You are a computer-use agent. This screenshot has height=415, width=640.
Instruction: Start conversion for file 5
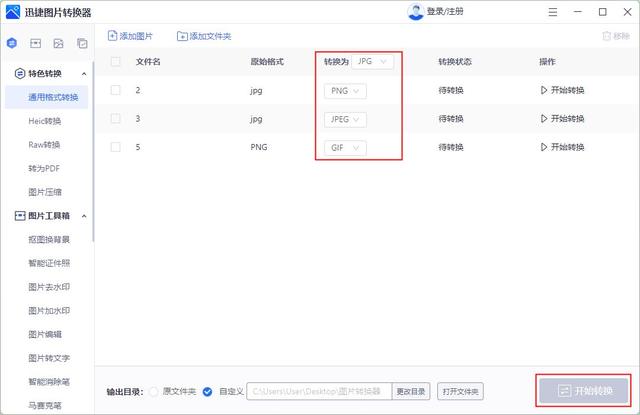pos(562,147)
